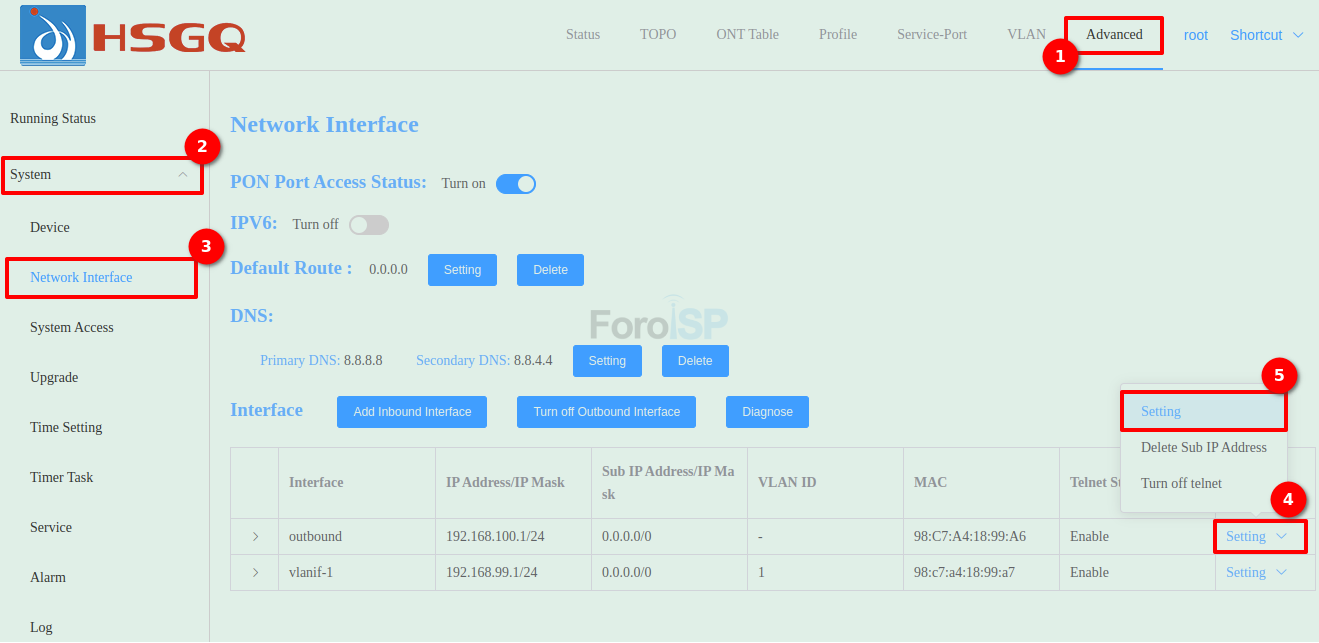
Task: Click Add Inbound Interface button
Action: pos(412,412)
